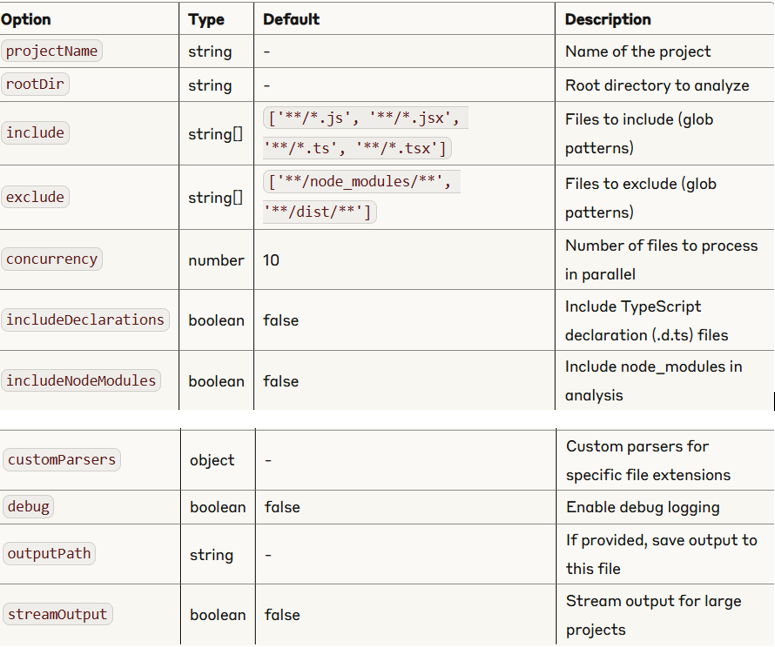Click the streamOutput option label
The image size is (775, 647).
[57, 615]
